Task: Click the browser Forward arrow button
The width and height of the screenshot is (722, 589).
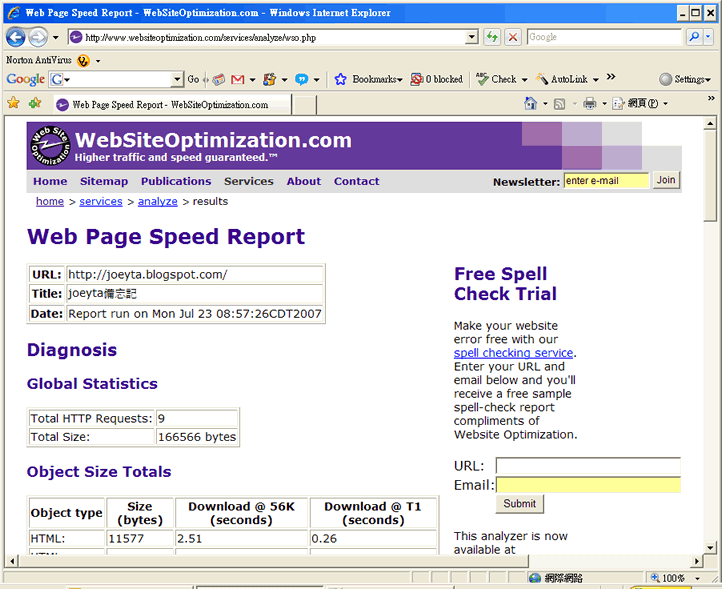Action: coord(38,37)
